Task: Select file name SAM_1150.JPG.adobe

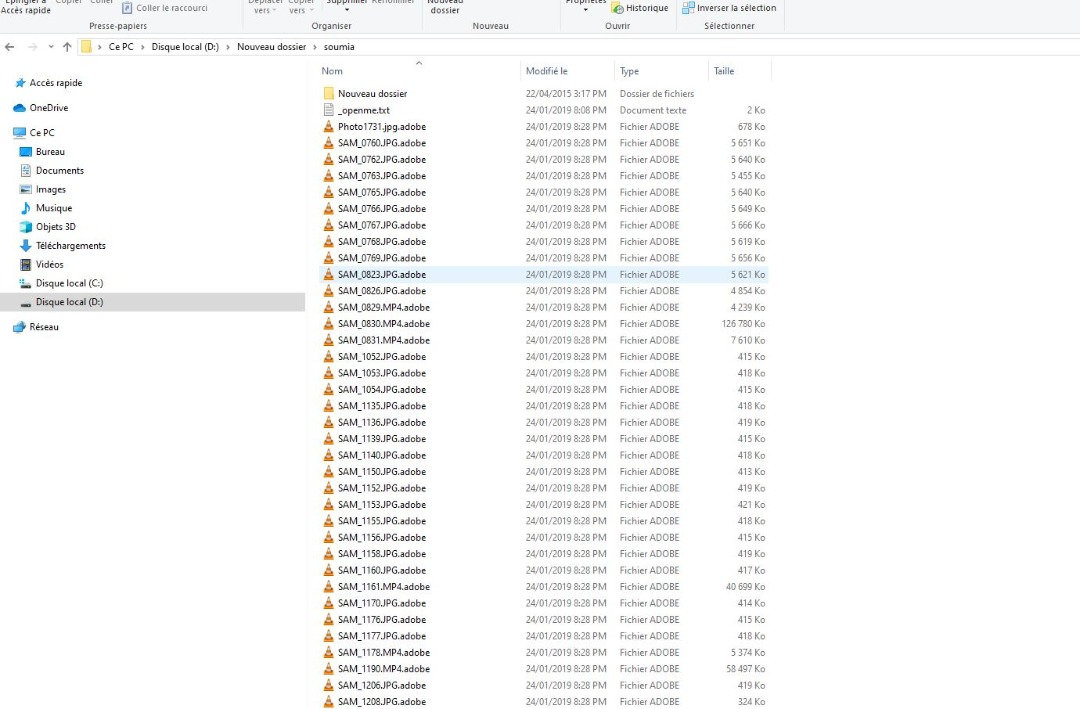Action: click(382, 472)
